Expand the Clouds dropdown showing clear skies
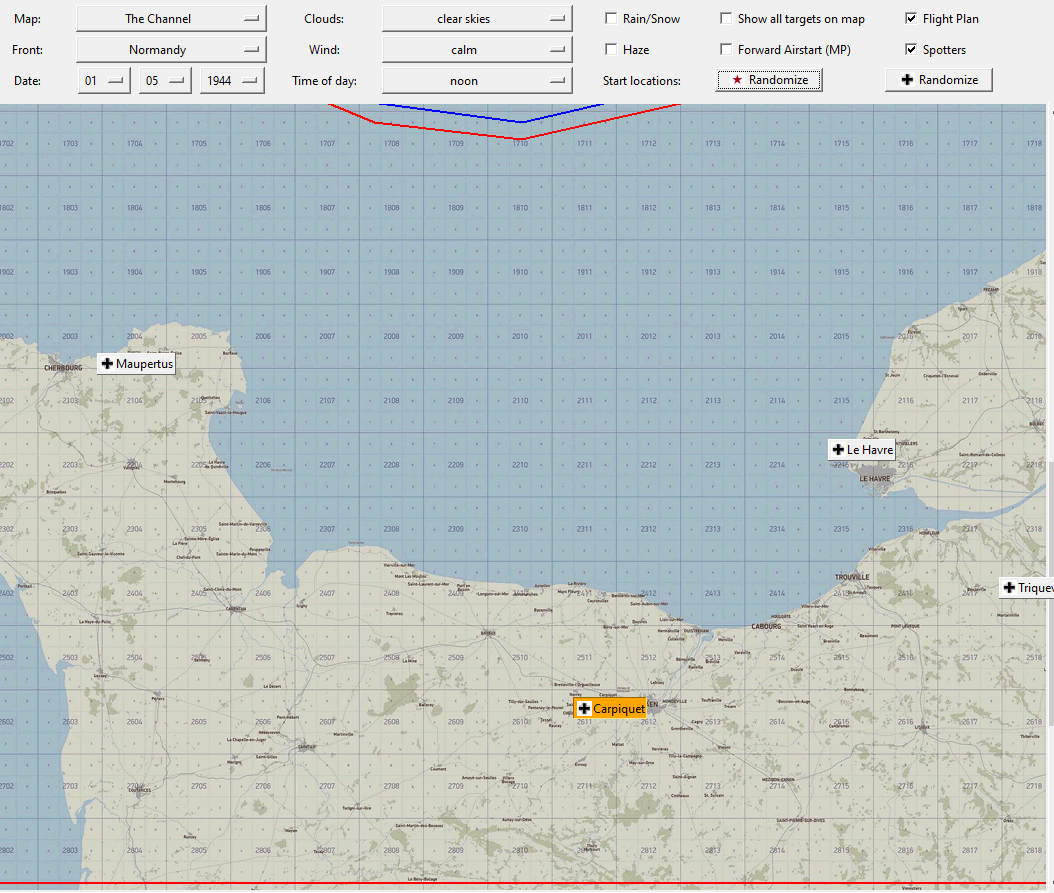Viewport: 1054px width, 893px height. [477, 19]
